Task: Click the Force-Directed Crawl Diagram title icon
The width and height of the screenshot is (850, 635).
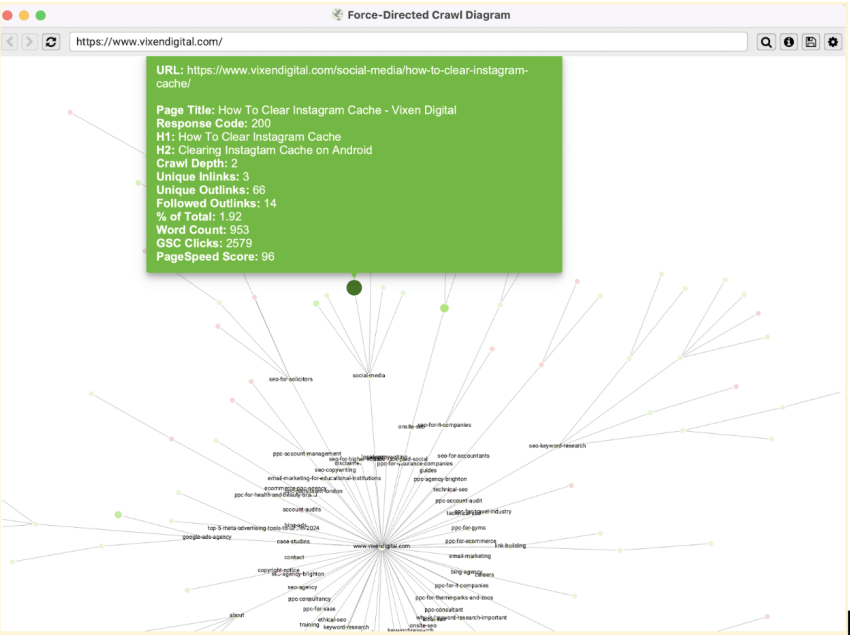Action: 337,15
